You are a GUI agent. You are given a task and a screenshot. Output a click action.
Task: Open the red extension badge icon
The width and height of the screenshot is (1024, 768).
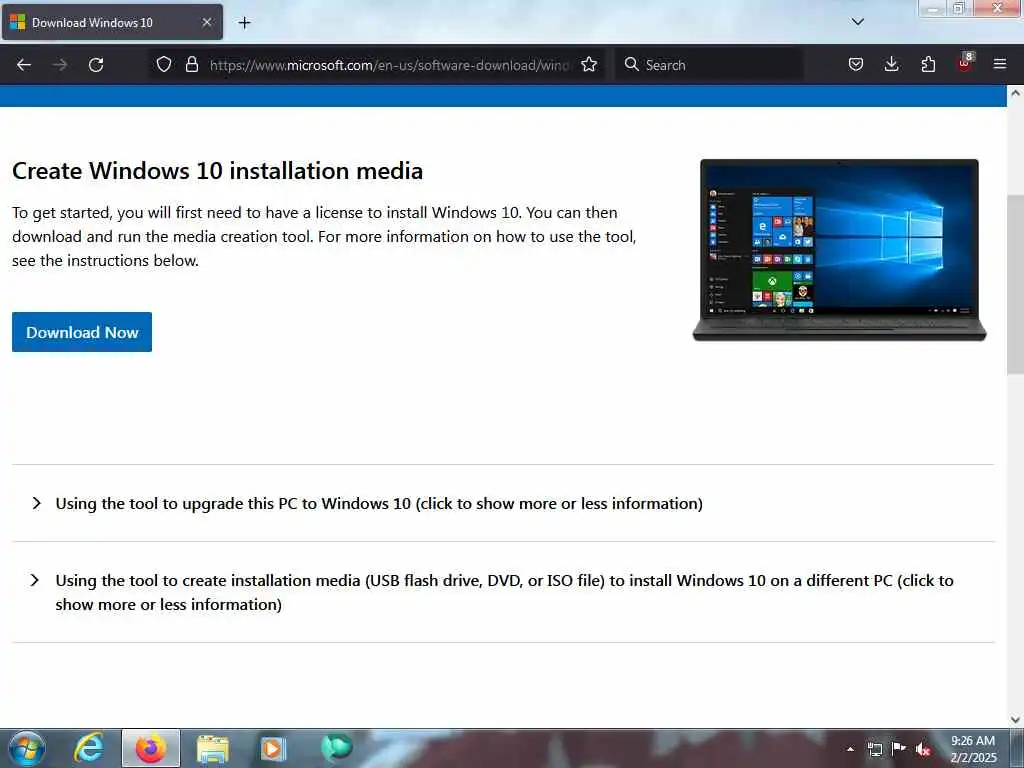965,63
